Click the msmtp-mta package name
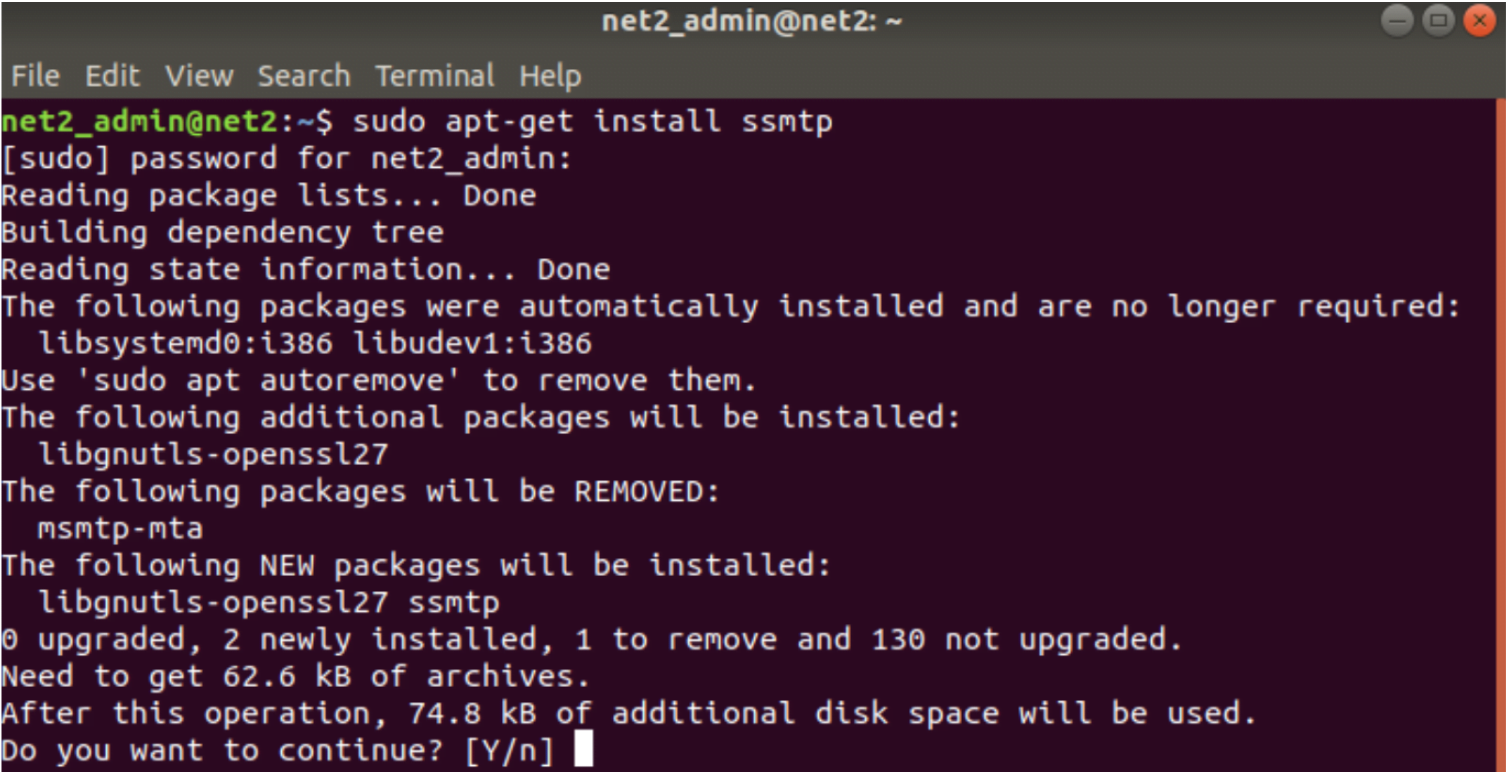Viewport: 1506px width, 772px height. pyautogui.click(x=120, y=529)
